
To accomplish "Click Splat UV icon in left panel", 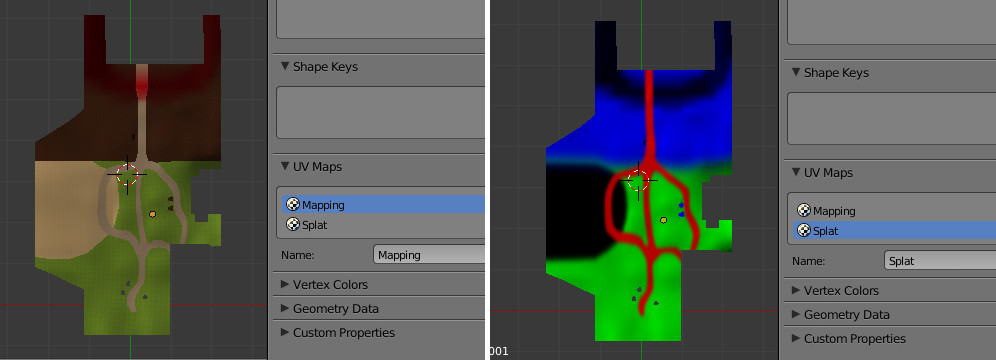I will tap(293, 224).
